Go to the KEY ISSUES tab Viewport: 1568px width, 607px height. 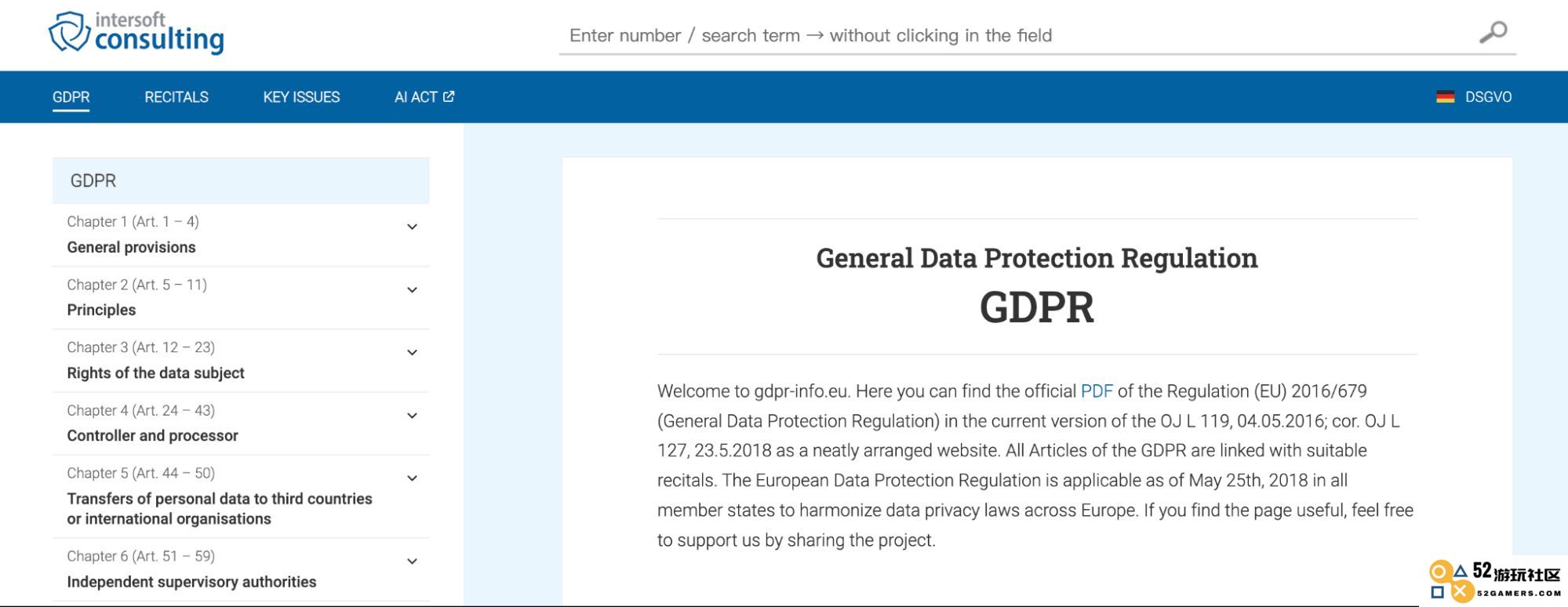tap(301, 97)
